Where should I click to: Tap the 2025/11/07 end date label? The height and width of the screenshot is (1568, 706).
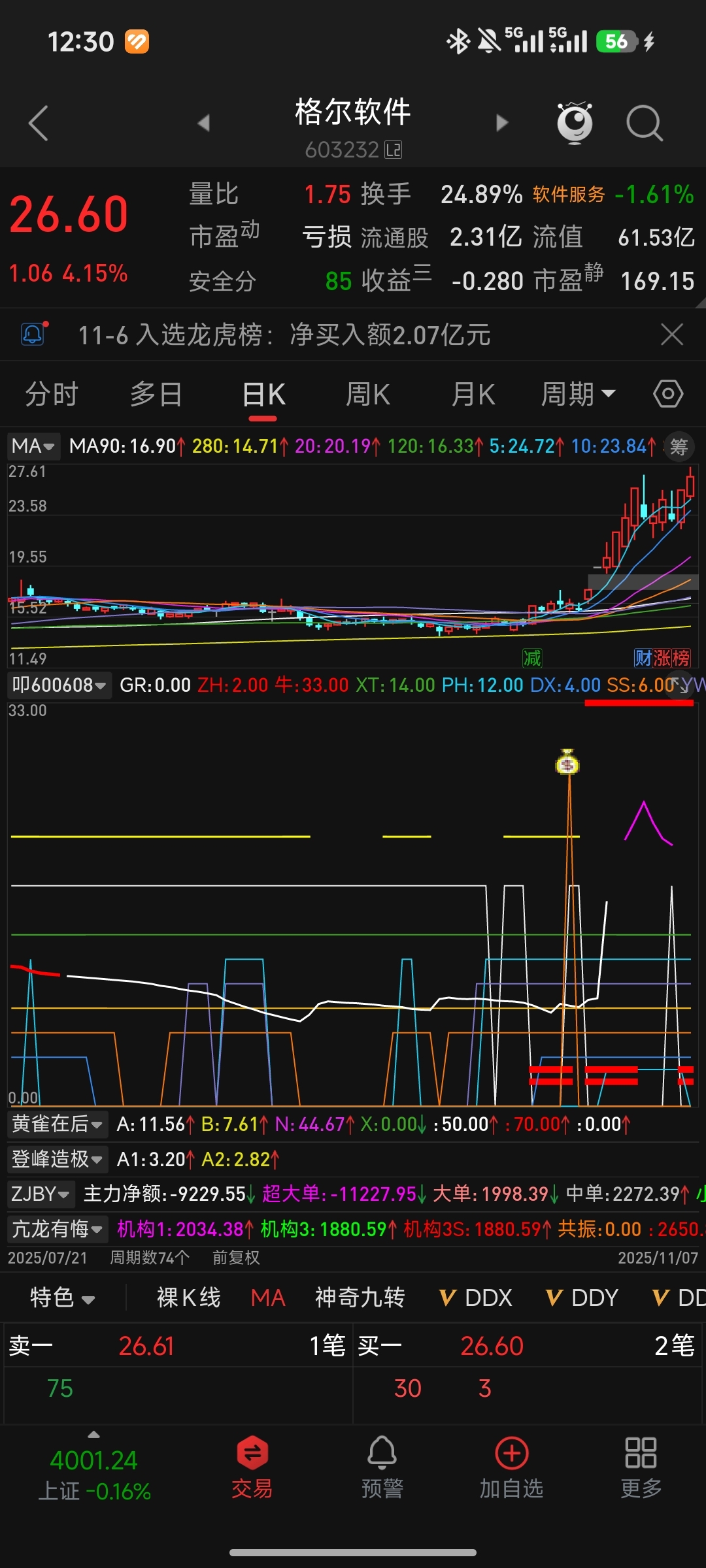[658, 1258]
